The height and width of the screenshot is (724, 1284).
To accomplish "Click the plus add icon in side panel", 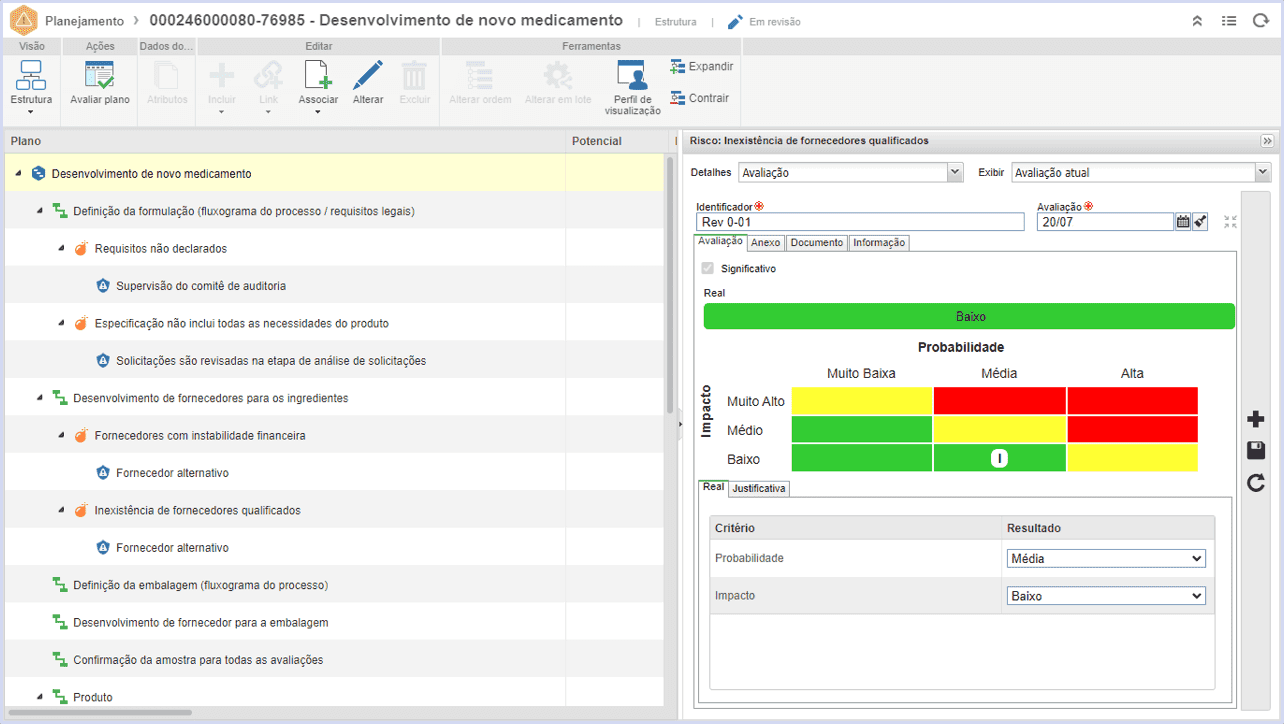I will (1256, 419).
